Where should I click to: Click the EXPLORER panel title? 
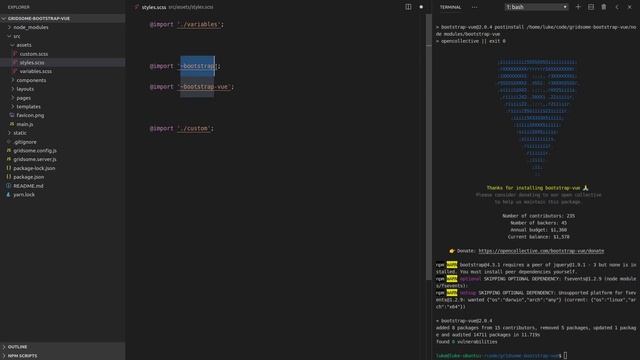[x=18, y=7]
